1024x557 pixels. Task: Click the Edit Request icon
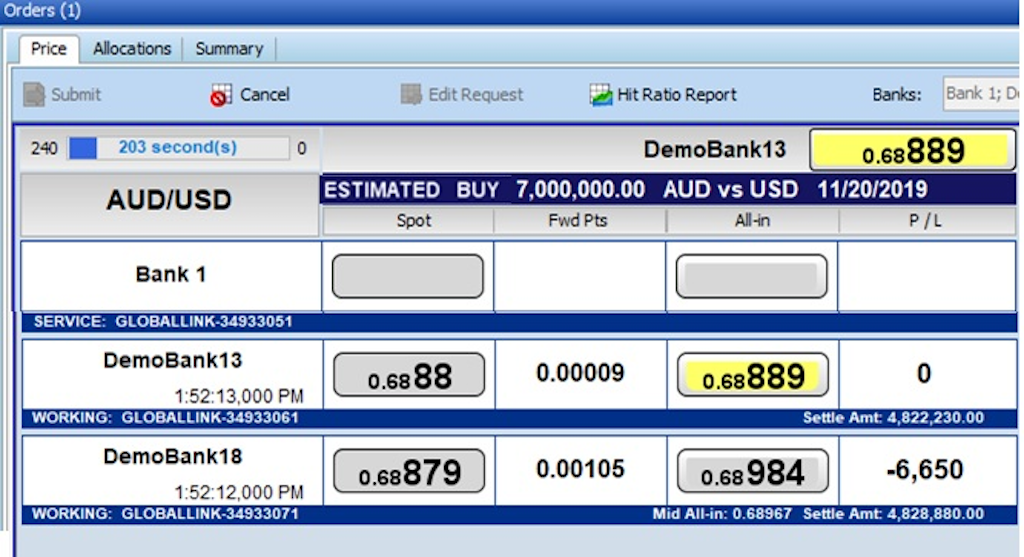[411, 95]
